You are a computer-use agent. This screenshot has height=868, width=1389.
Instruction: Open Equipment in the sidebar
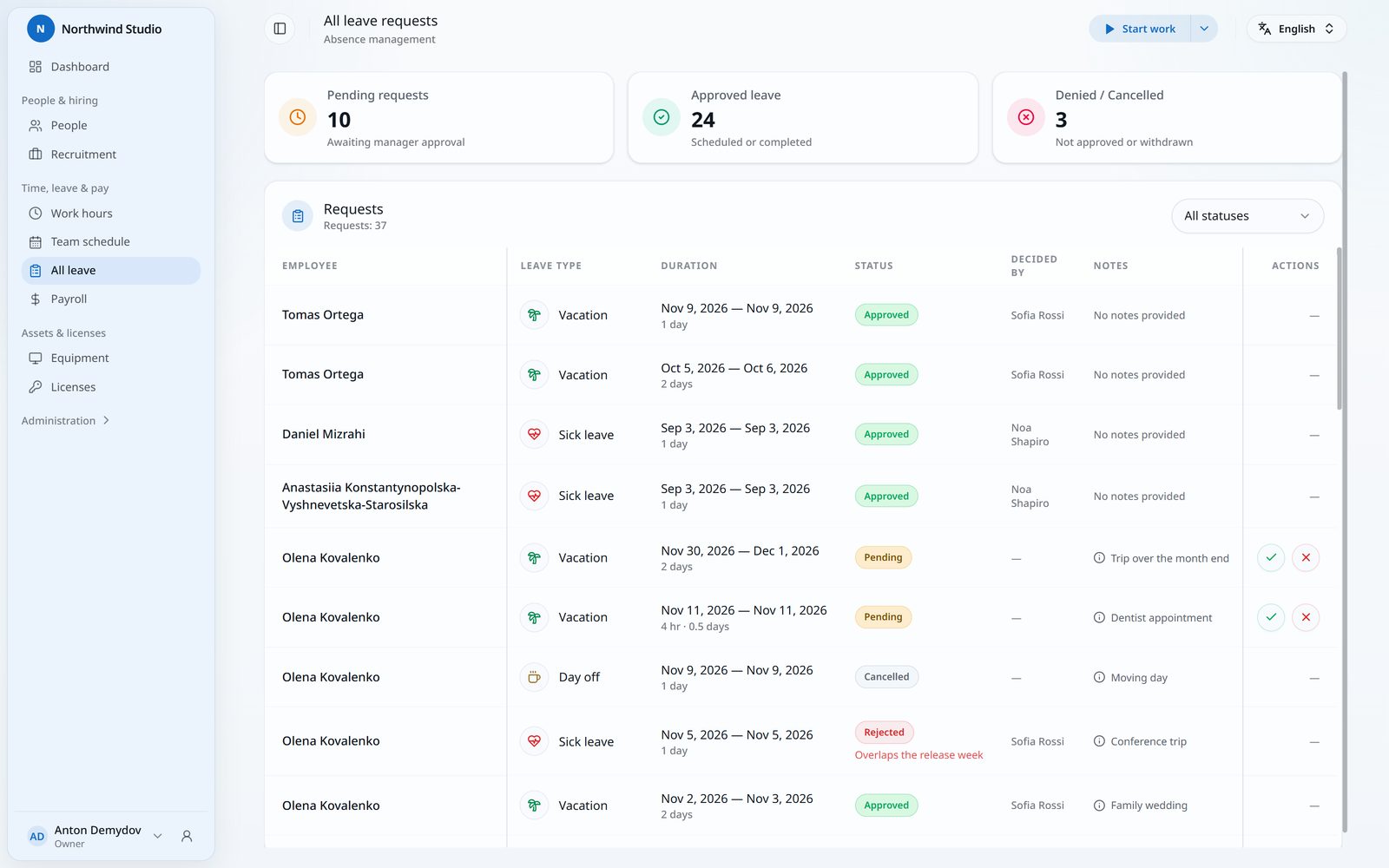pyautogui.click(x=111, y=358)
